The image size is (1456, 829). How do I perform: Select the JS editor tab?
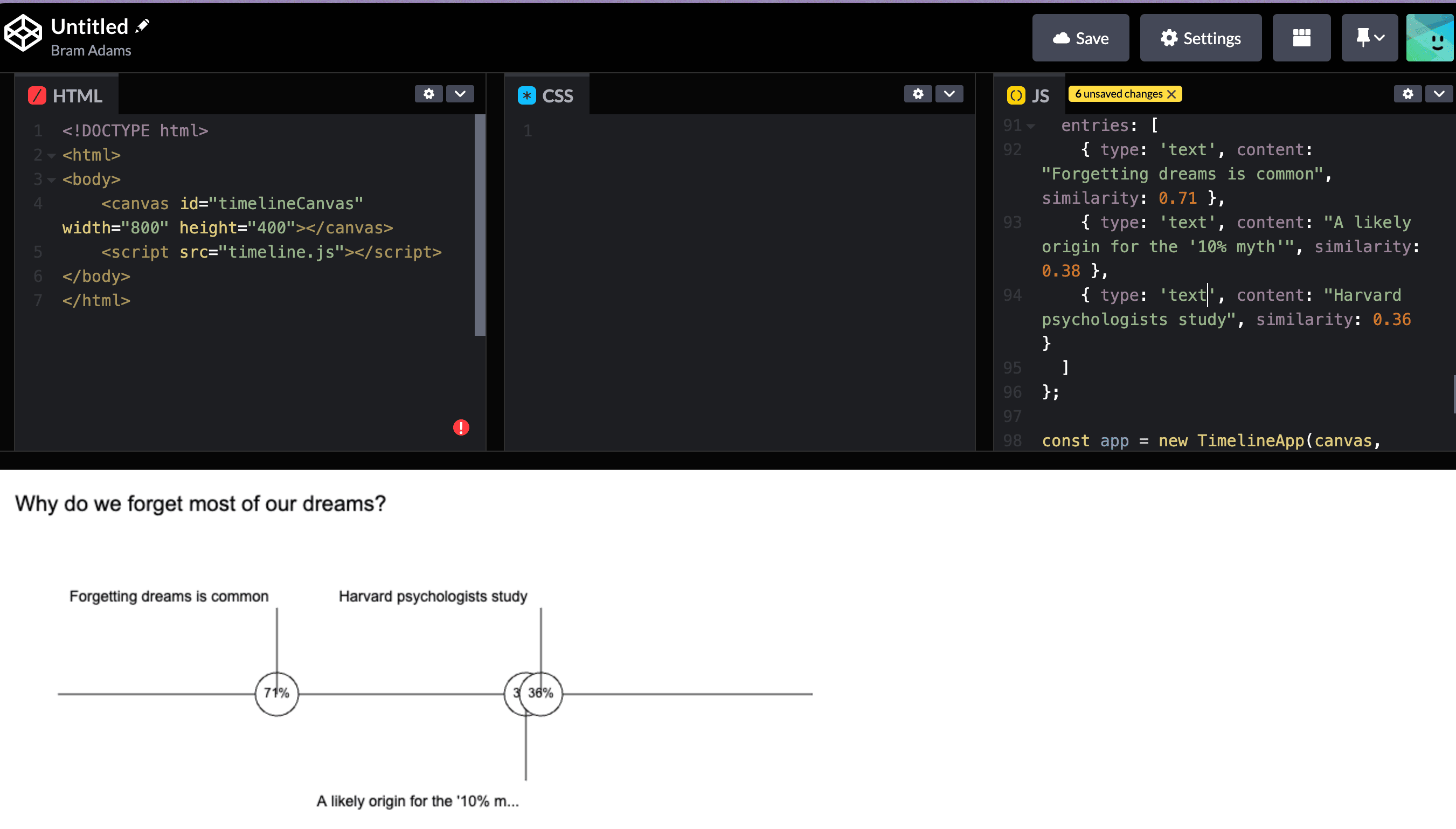(x=1029, y=95)
